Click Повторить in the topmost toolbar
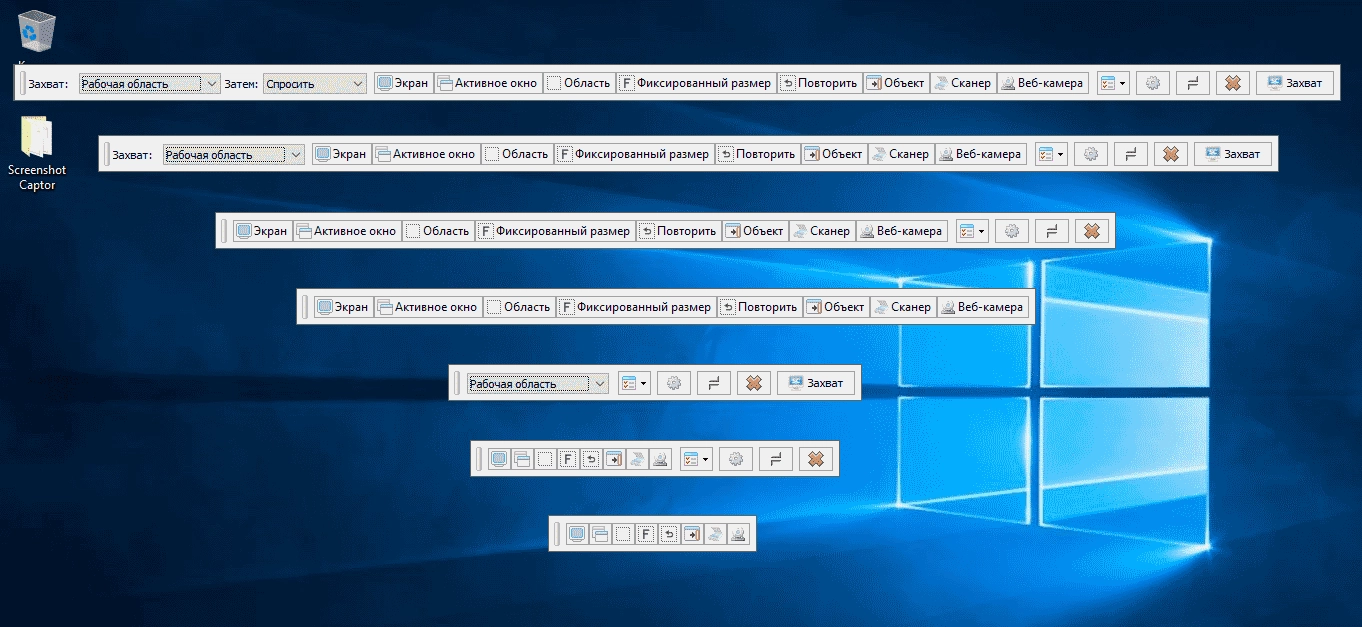The height and width of the screenshot is (627, 1362). [x=819, y=83]
